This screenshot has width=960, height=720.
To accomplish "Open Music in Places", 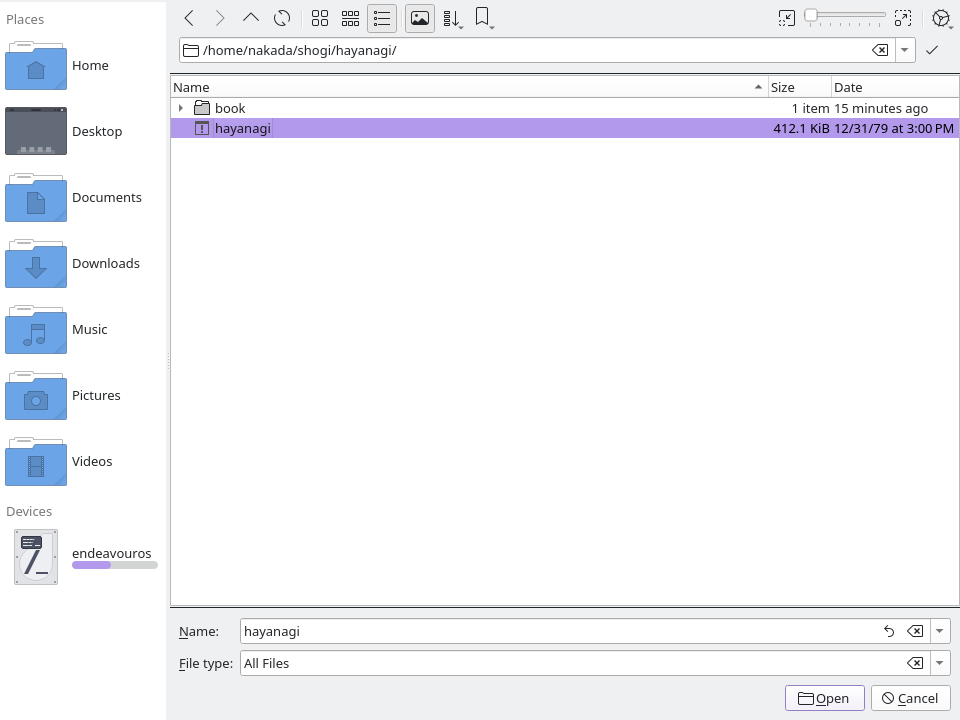I will point(83,330).
